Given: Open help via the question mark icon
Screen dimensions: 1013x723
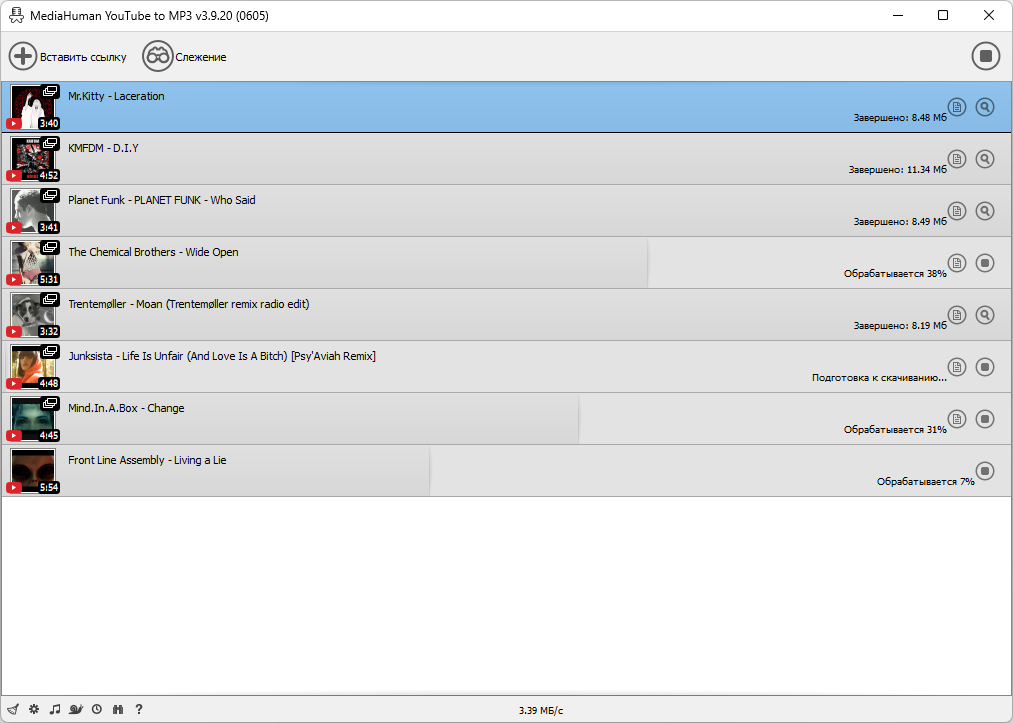Looking at the screenshot, I should point(138,709).
